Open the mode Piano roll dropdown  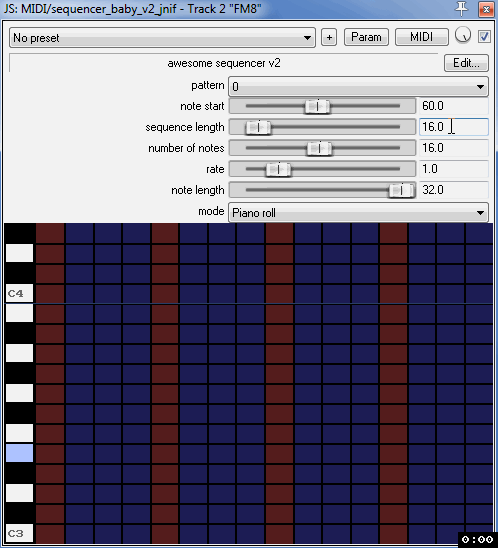click(358, 212)
